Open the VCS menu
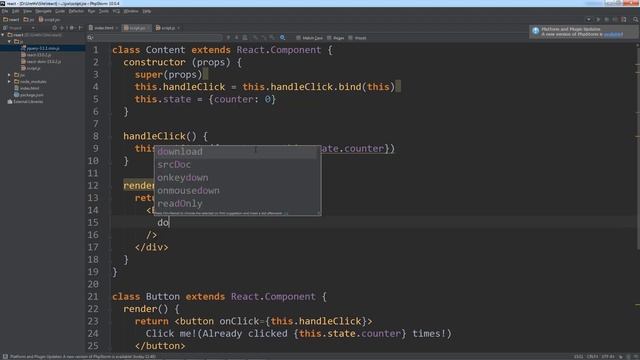The width and height of the screenshot is (640, 360). click(x=116, y=11)
